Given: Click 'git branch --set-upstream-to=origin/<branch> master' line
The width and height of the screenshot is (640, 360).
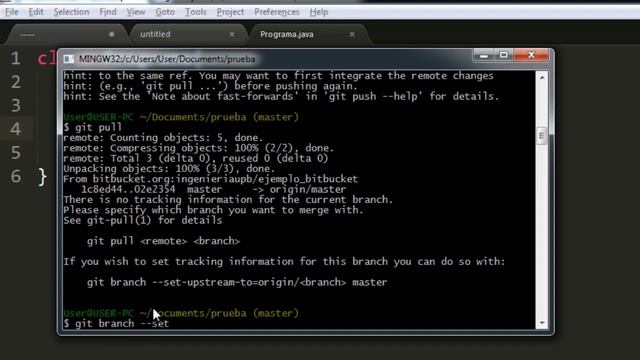Looking at the screenshot, I should click(237, 282).
